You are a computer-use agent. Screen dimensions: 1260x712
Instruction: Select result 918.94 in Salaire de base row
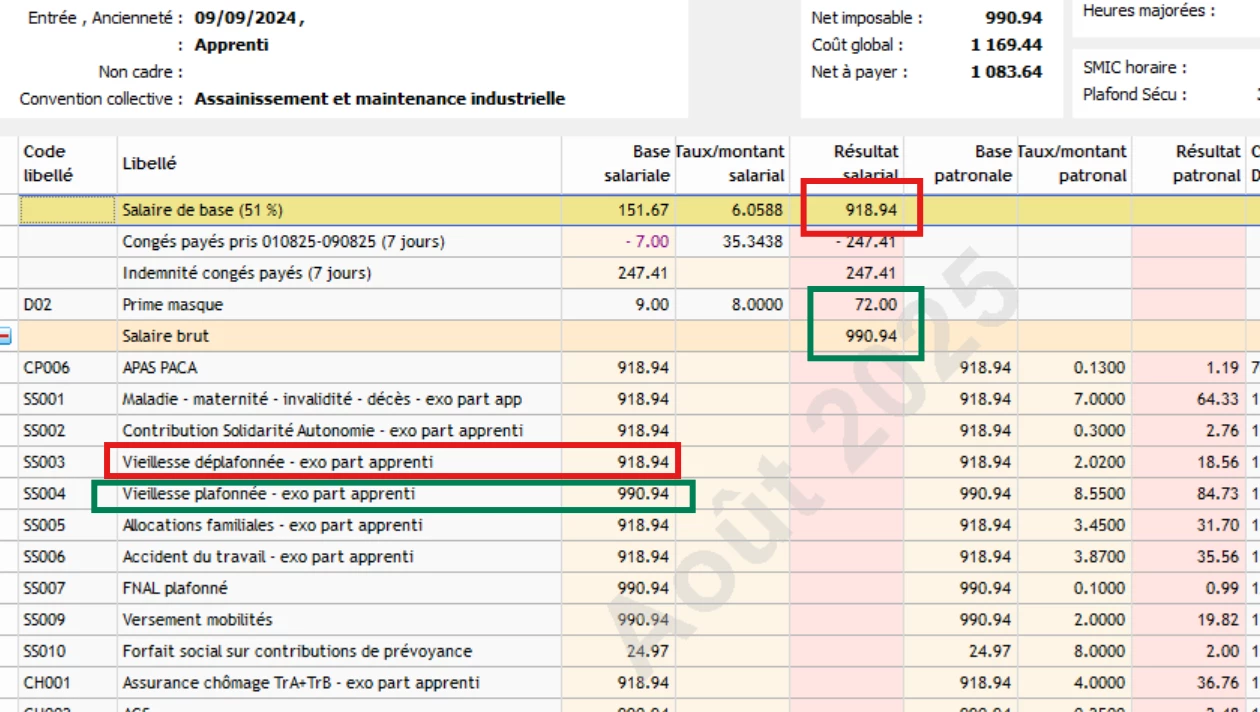[871, 210]
